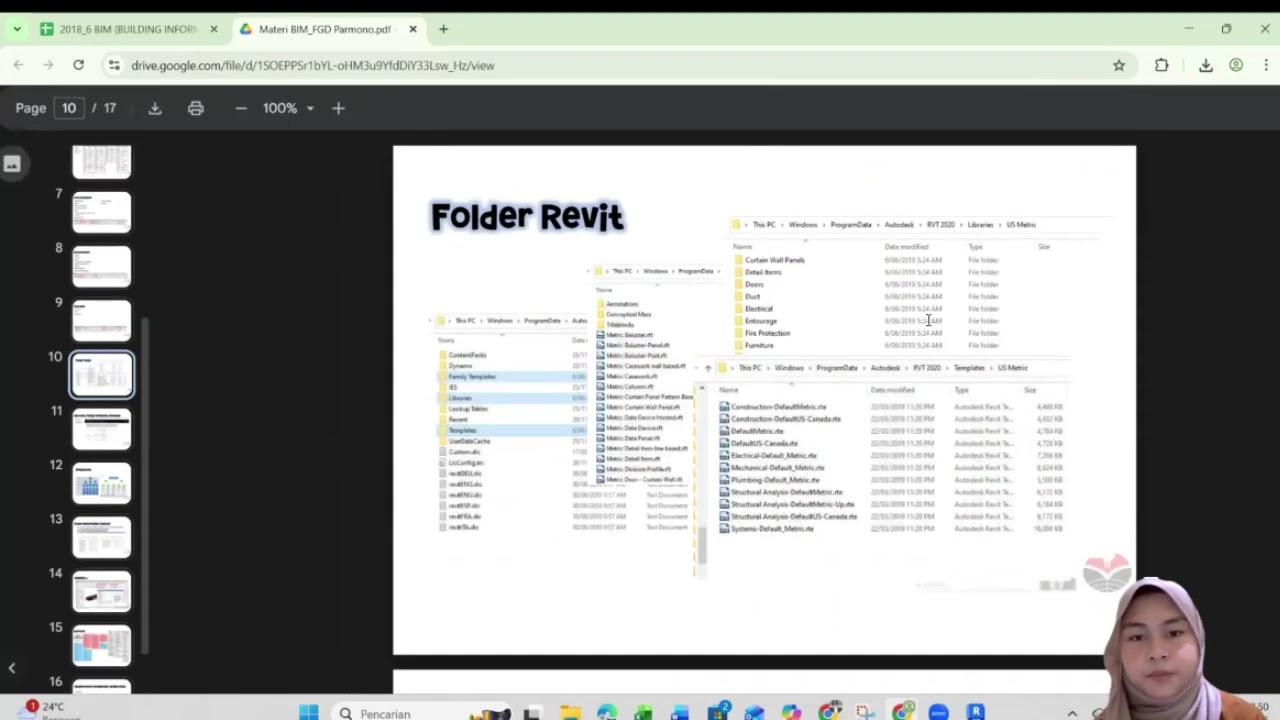View site information icon in address bar
1280x720 pixels.
(x=114, y=65)
